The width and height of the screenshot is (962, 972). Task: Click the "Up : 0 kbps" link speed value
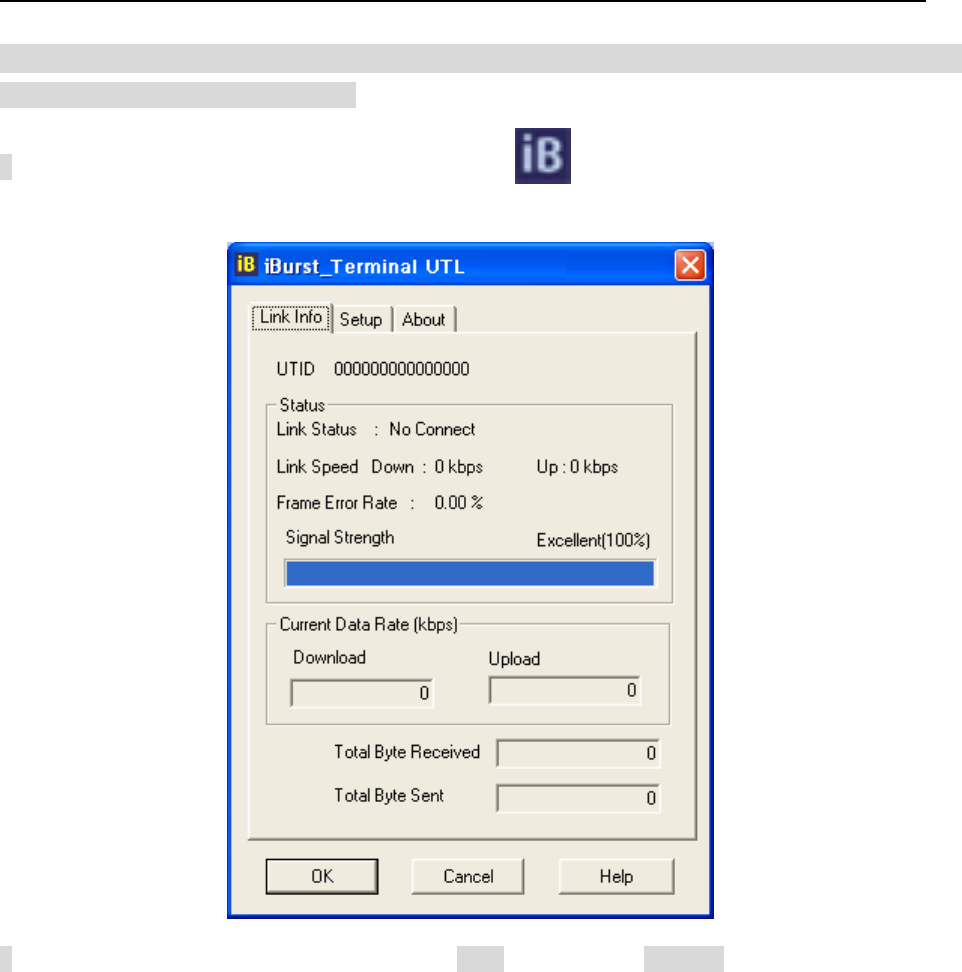[577, 467]
